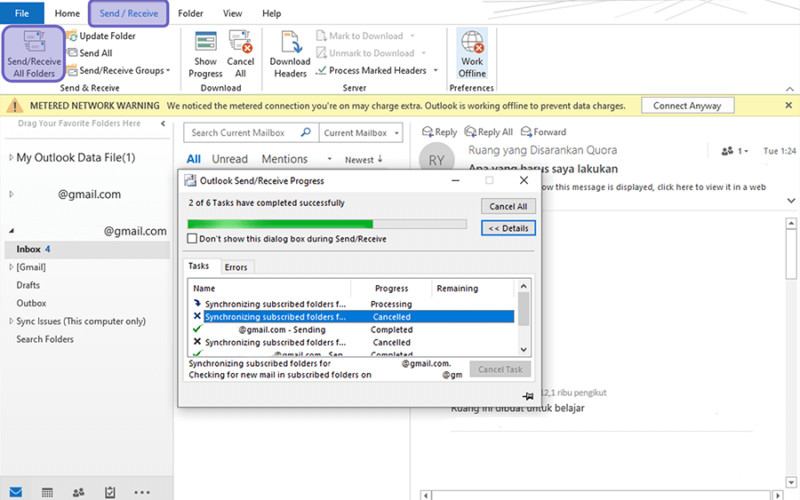
Task: Open the View ribbon tab
Action: 232,13
